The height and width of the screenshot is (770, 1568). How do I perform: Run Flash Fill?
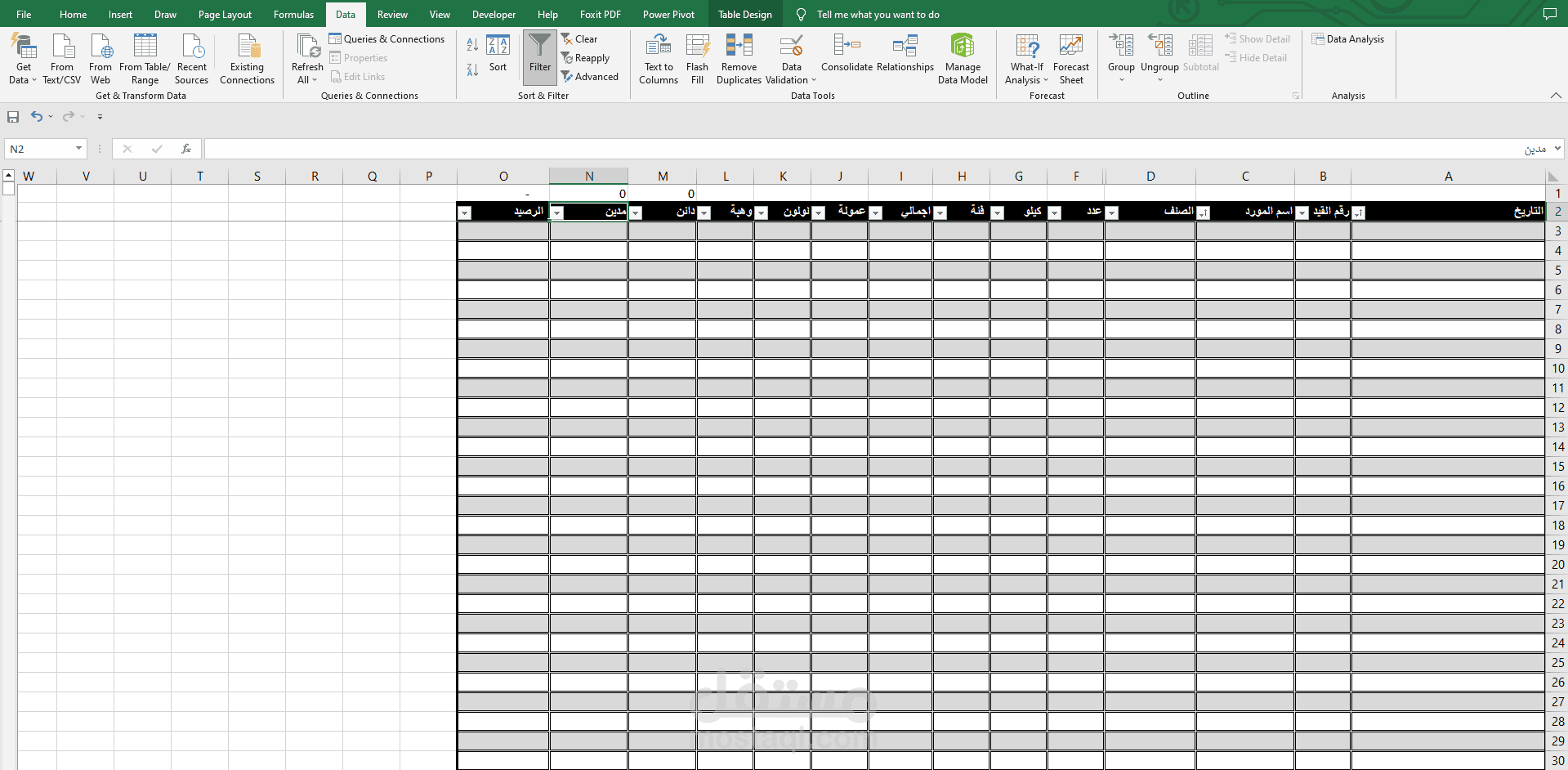pos(697,59)
